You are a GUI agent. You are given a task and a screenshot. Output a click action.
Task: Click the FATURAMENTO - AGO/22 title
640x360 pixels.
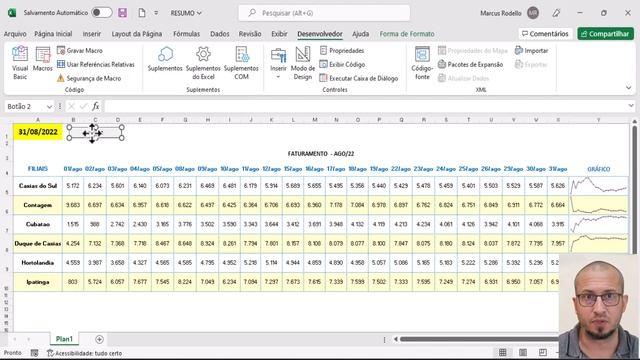coord(321,154)
